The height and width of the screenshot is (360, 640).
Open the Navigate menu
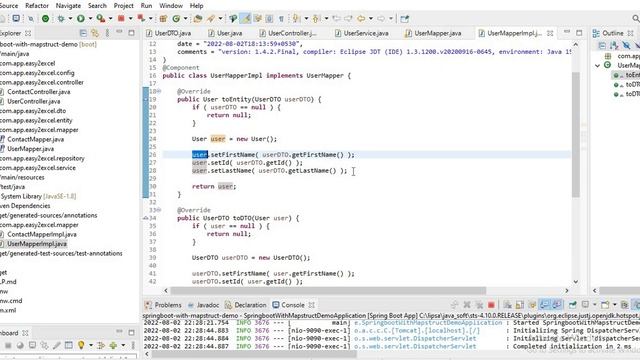coord(68,6)
